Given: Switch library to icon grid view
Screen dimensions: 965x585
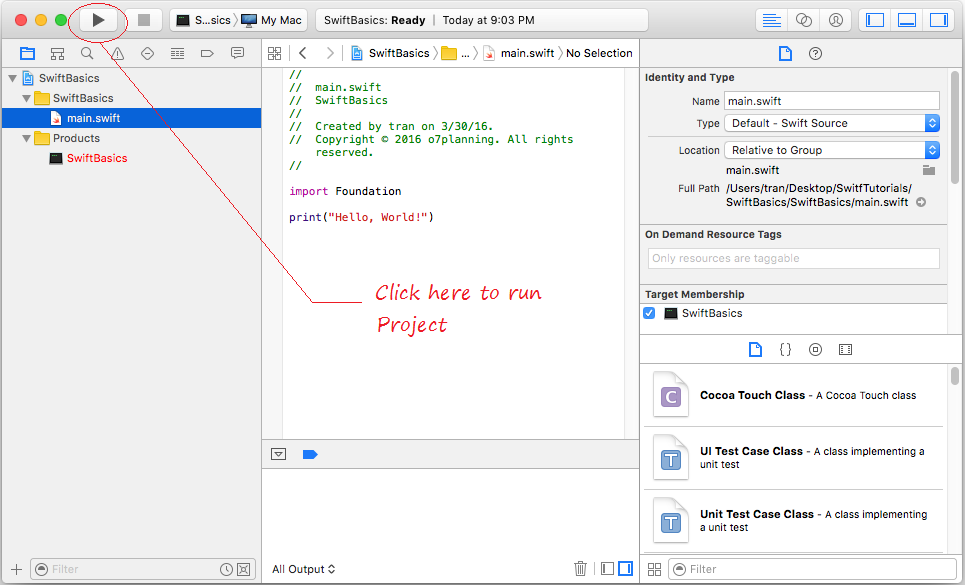Looking at the screenshot, I should 655,569.
